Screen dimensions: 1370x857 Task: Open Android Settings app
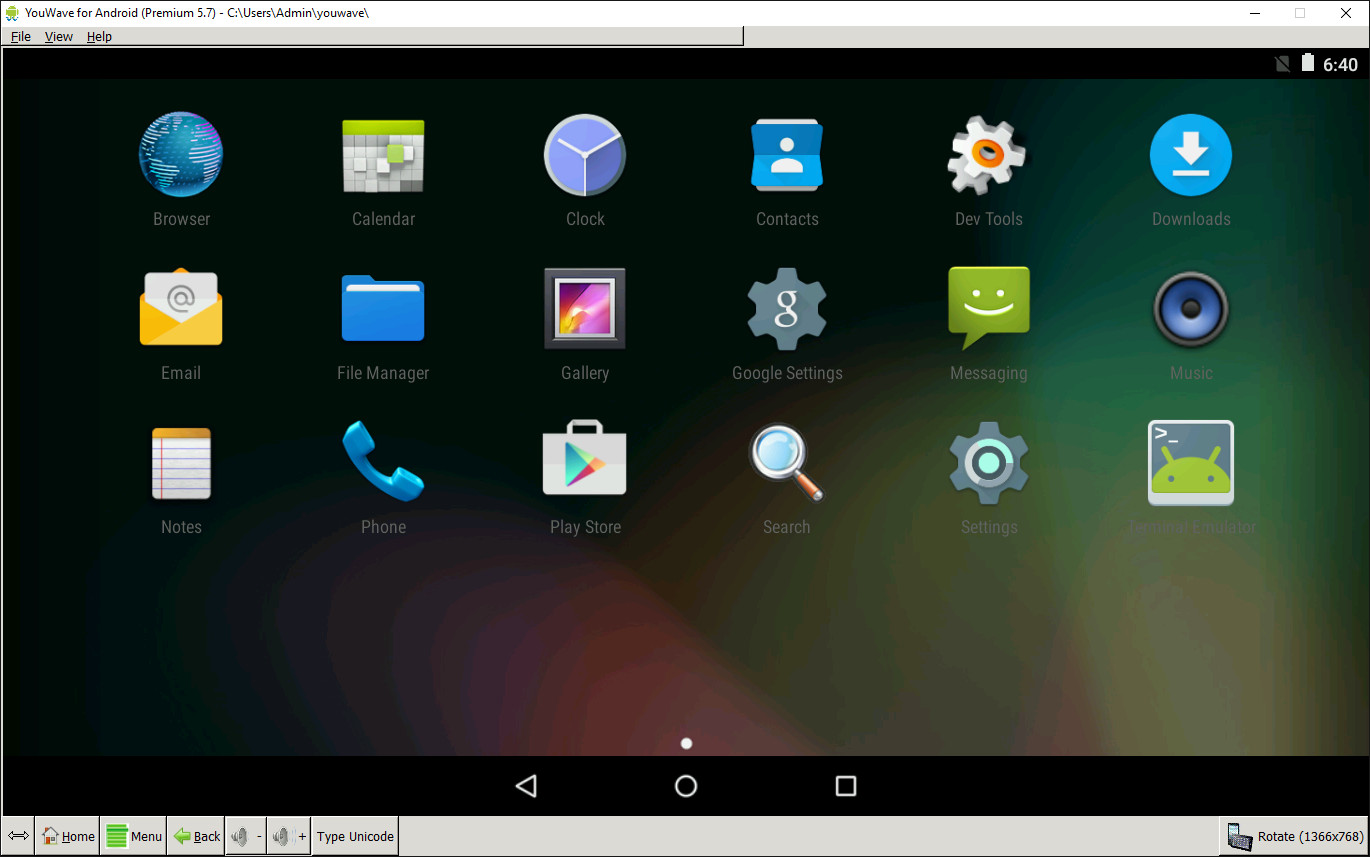(x=989, y=462)
